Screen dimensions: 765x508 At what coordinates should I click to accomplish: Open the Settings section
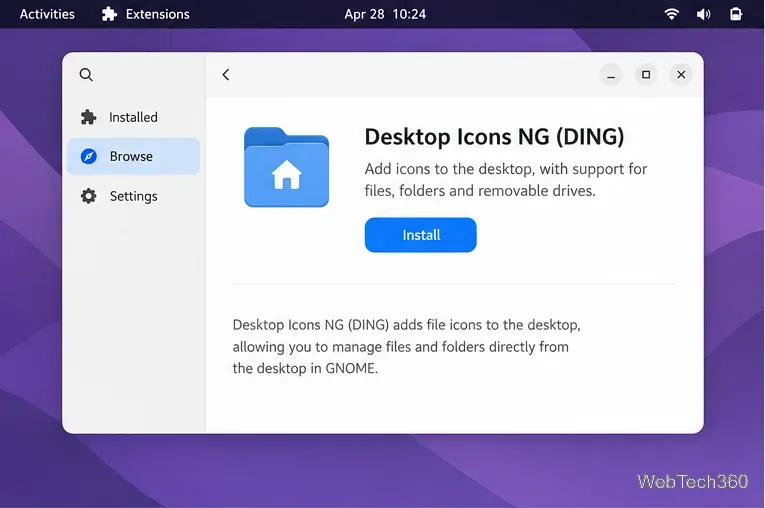coord(133,196)
